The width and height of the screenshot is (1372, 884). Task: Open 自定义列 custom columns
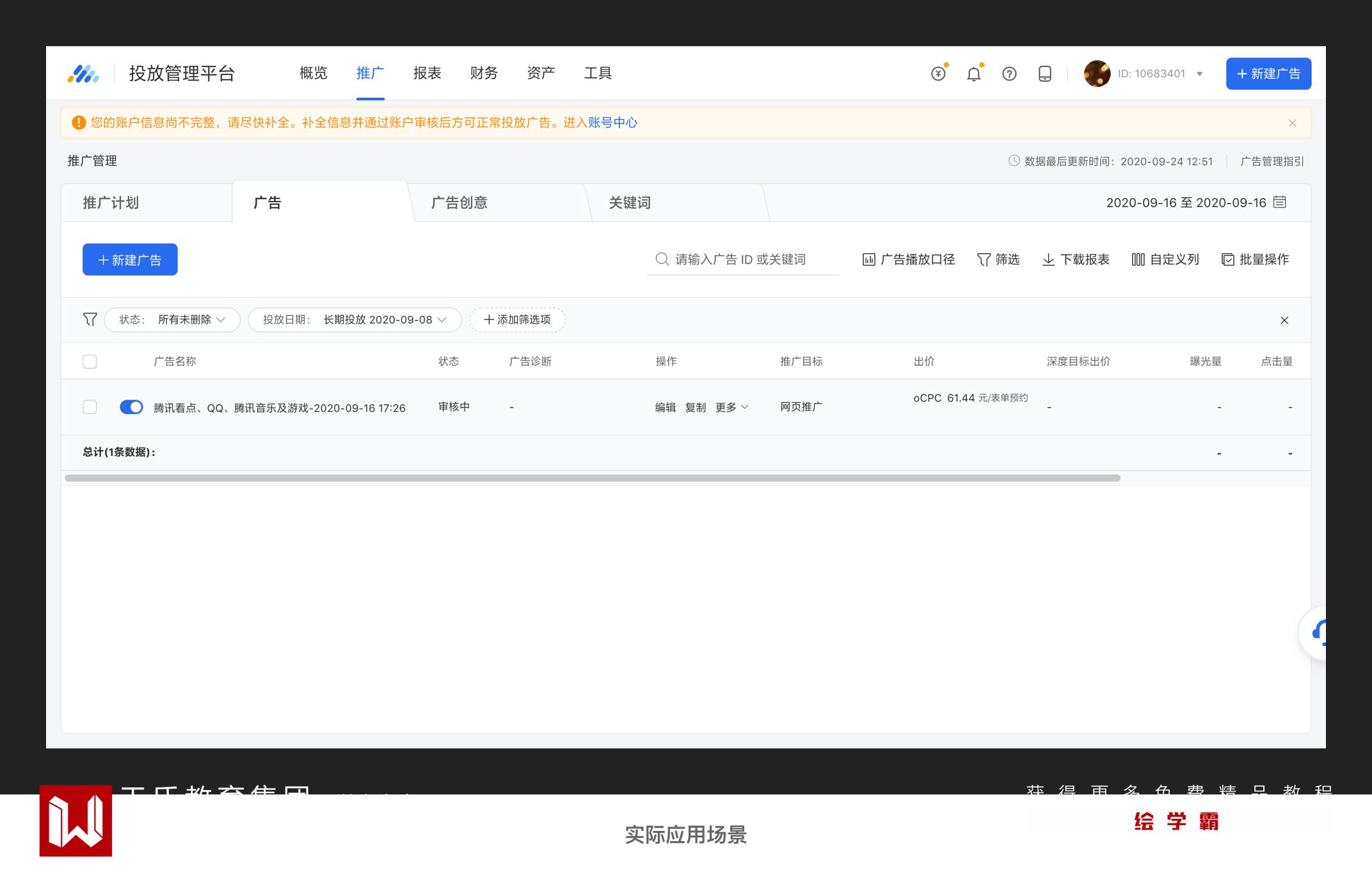(x=1165, y=259)
